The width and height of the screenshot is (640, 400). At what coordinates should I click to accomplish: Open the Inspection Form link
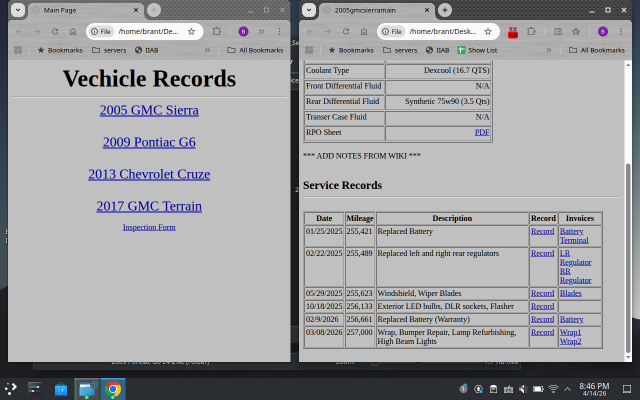[x=149, y=227]
